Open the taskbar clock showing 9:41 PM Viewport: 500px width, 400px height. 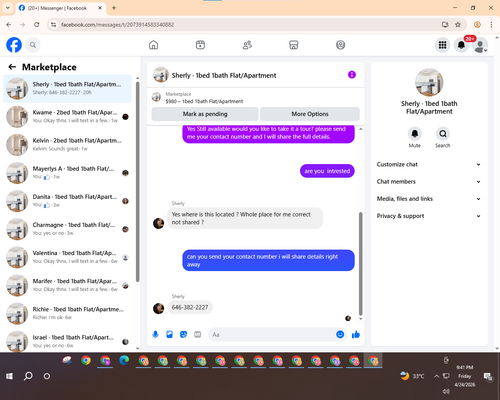(x=465, y=376)
